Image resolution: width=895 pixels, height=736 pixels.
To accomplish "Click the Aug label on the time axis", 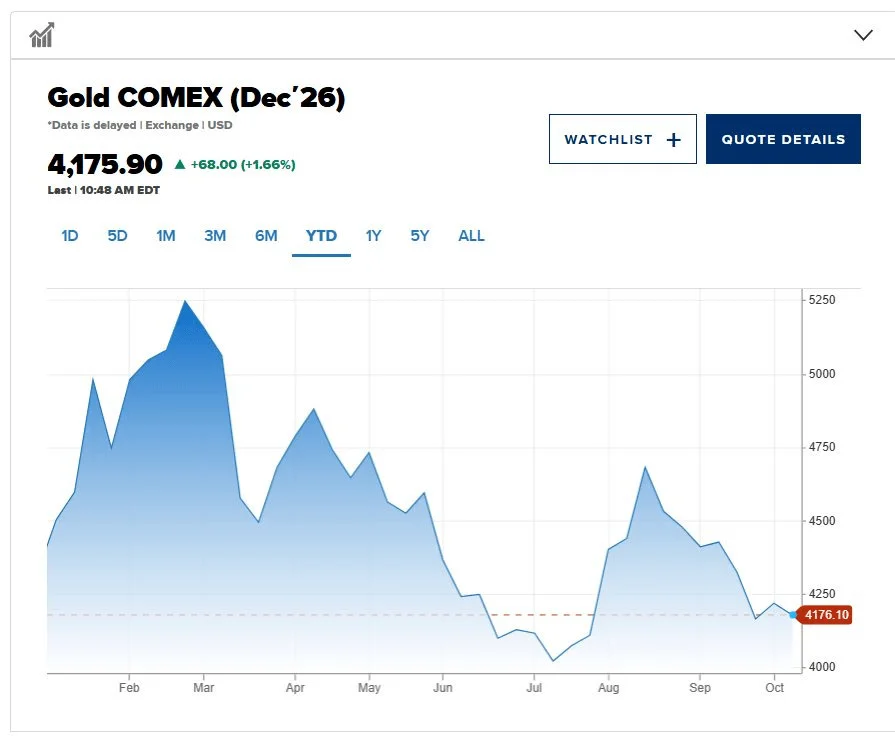I will [x=608, y=687].
